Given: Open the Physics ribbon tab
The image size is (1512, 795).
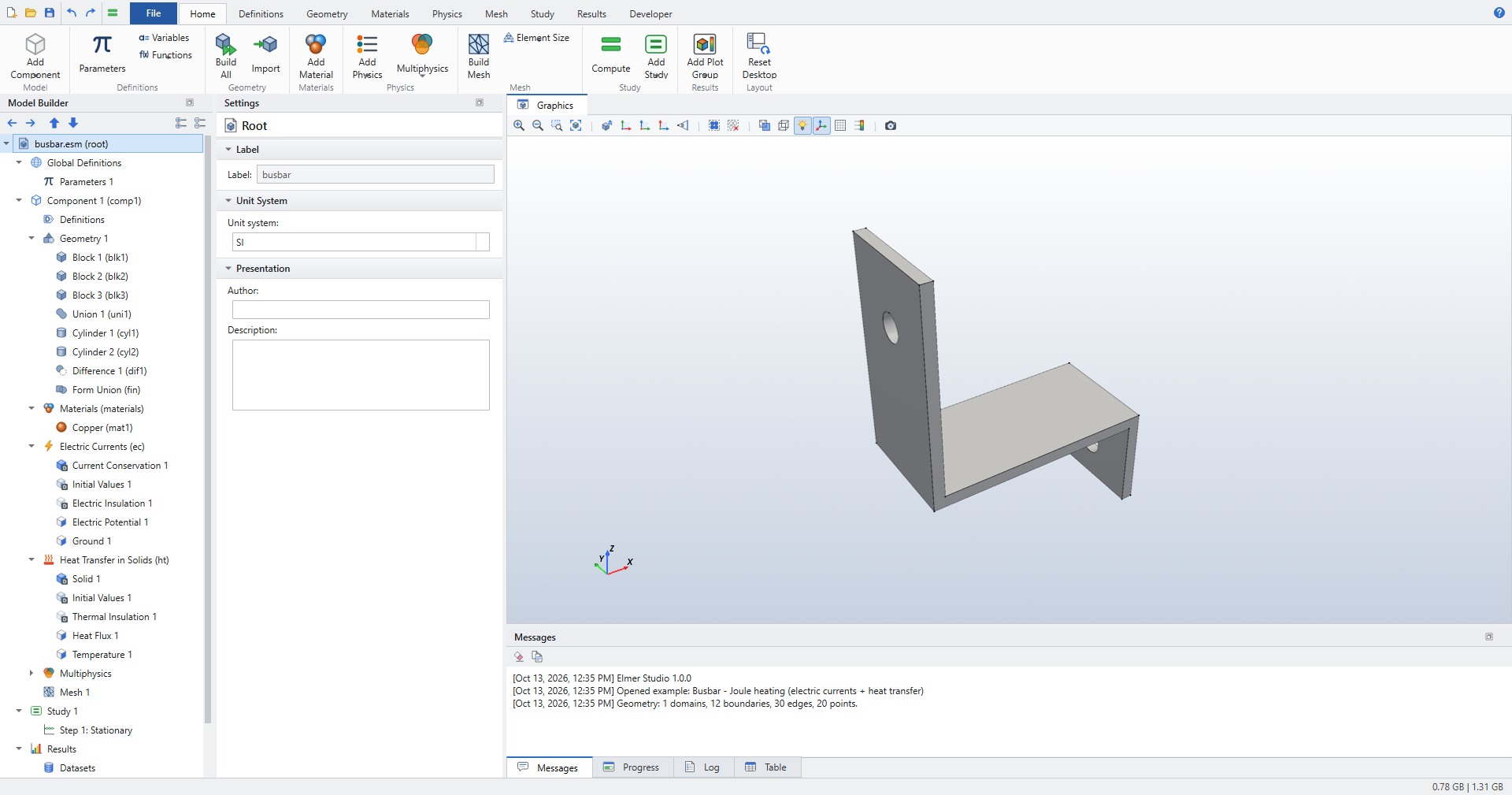Looking at the screenshot, I should point(447,13).
